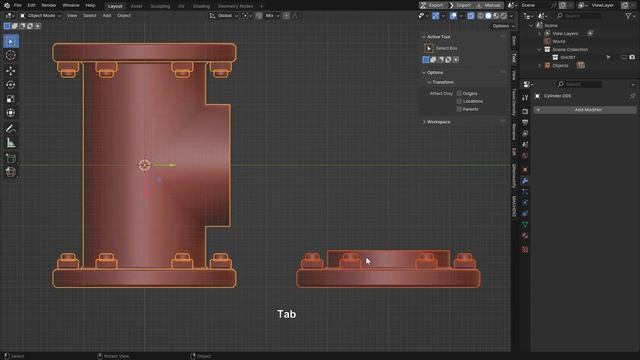The width and height of the screenshot is (640, 360).
Task: Click the Blender logo menu icon
Action: (x=7, y=5)
